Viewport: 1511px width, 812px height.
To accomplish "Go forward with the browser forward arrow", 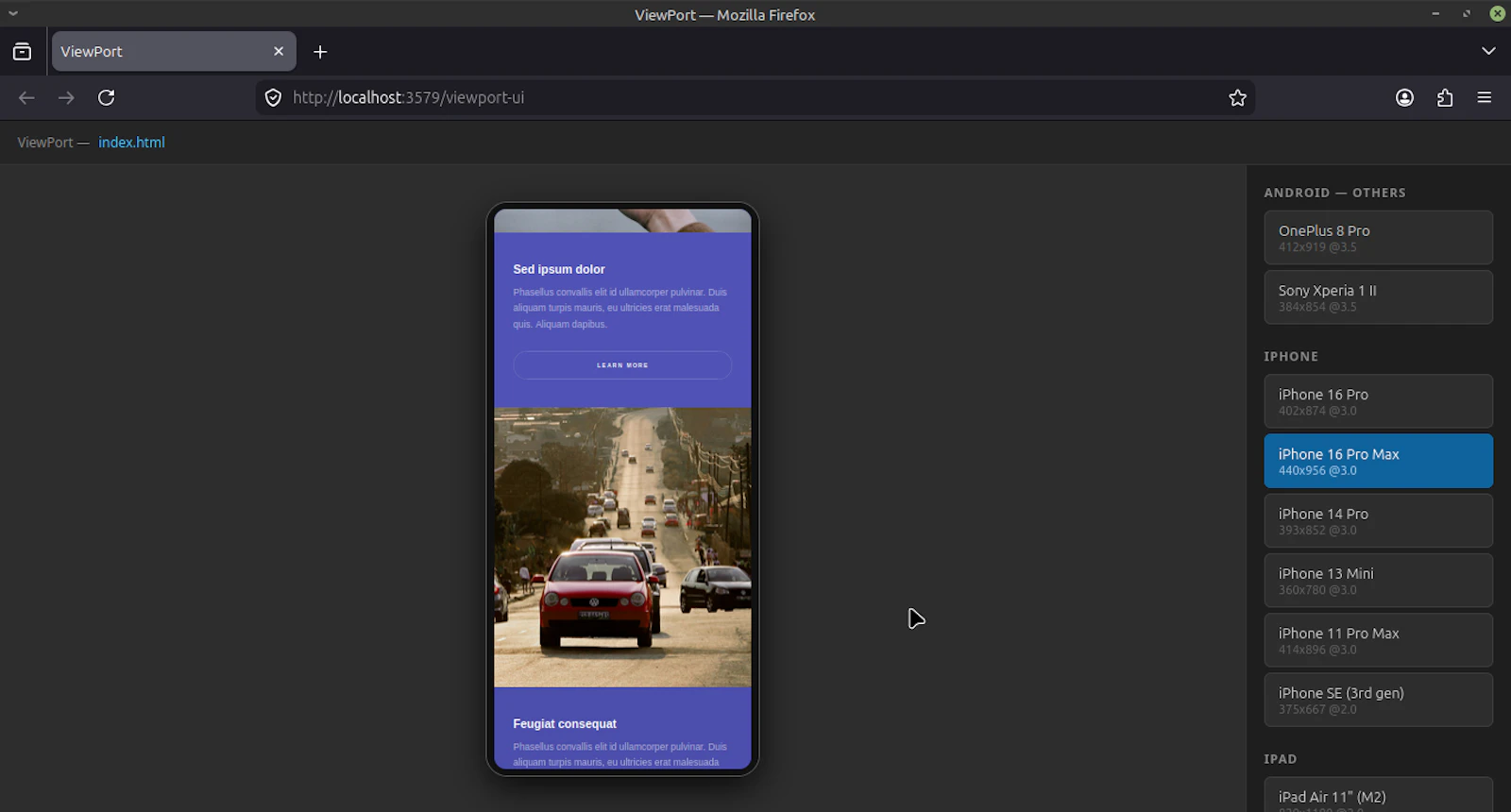I will pyautogui.click(x=66, y=97).
